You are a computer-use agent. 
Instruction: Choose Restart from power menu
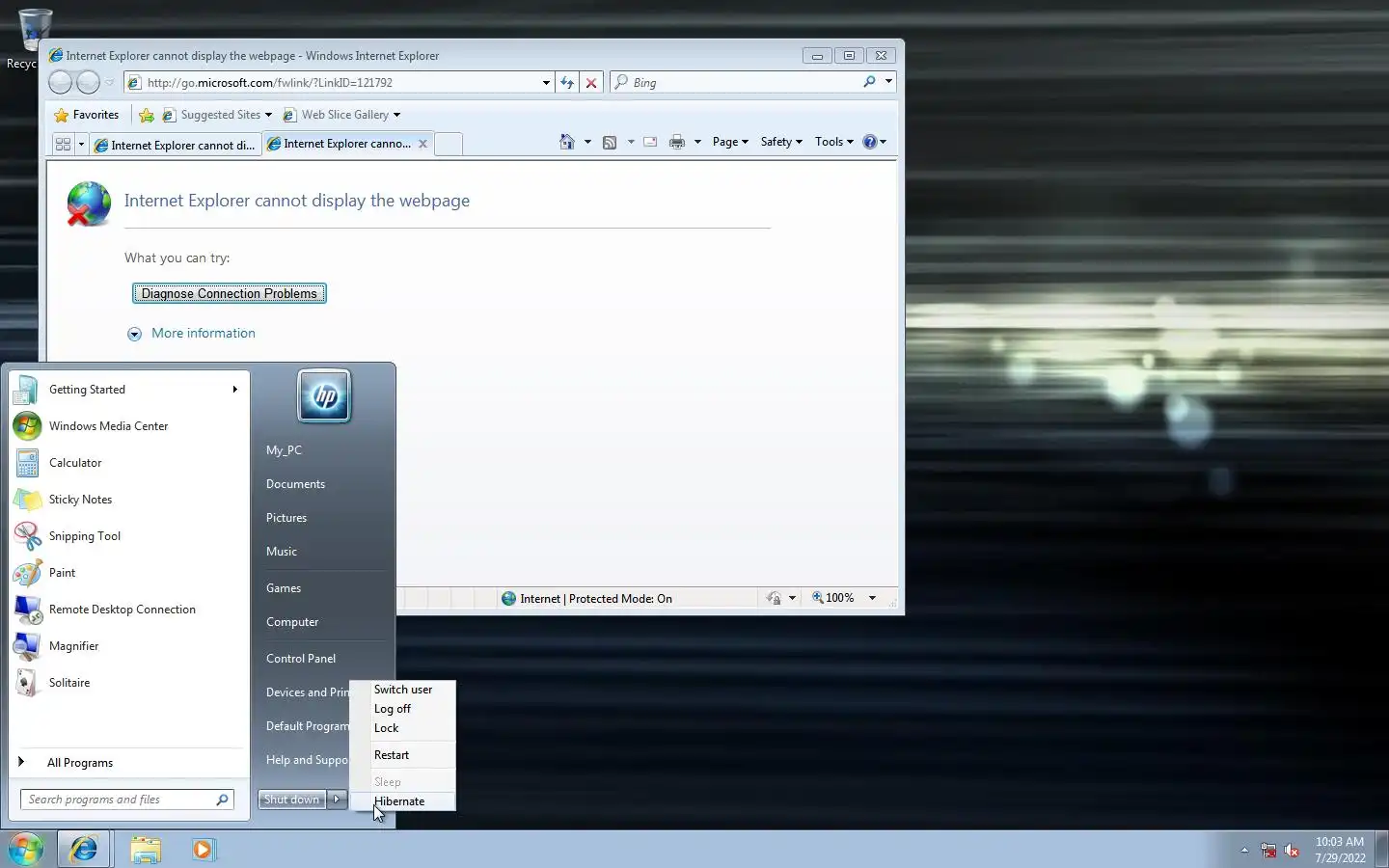click(x=403, y=755)
